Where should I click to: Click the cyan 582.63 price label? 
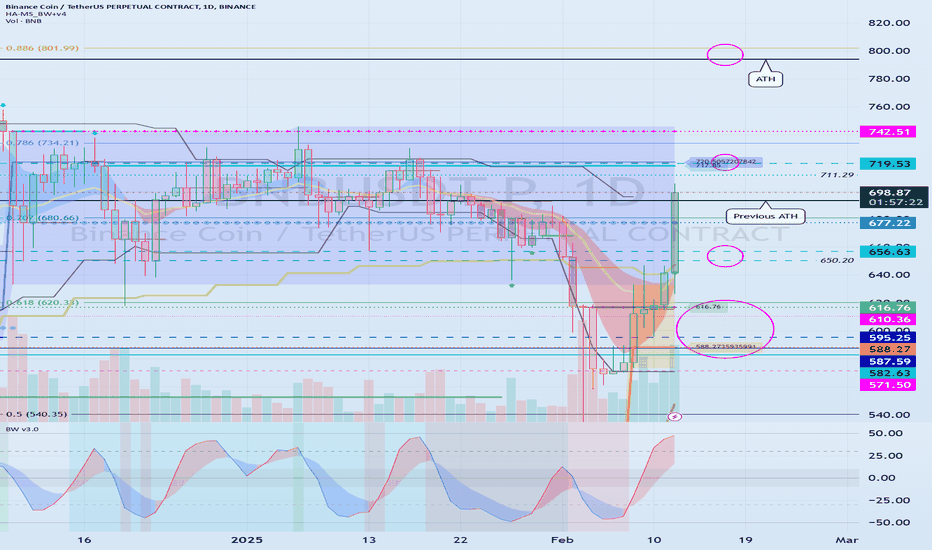click(888, 373)
